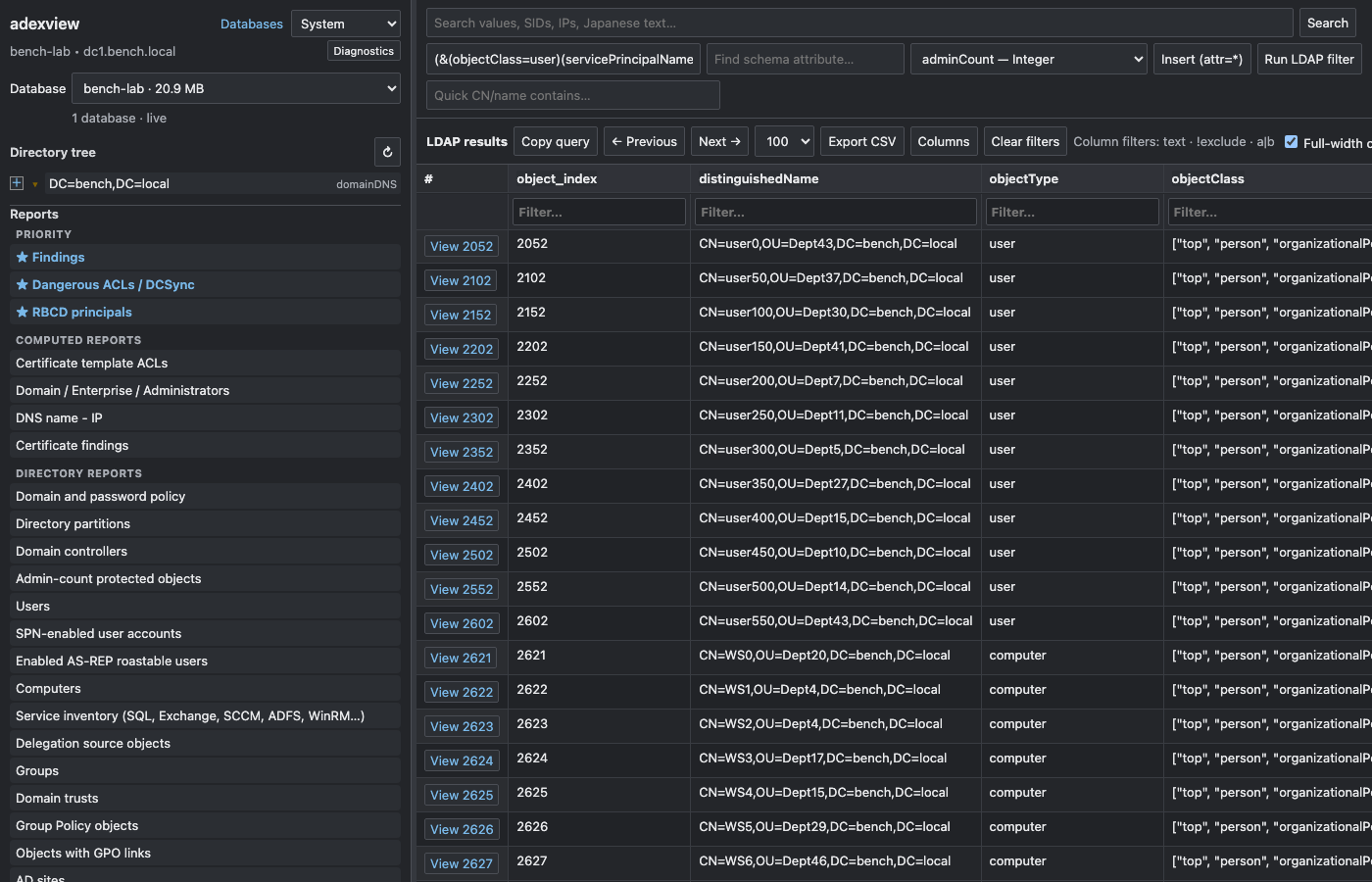Open the Users report
This screenshot has height=882, width=1372.
click(205, 606)
